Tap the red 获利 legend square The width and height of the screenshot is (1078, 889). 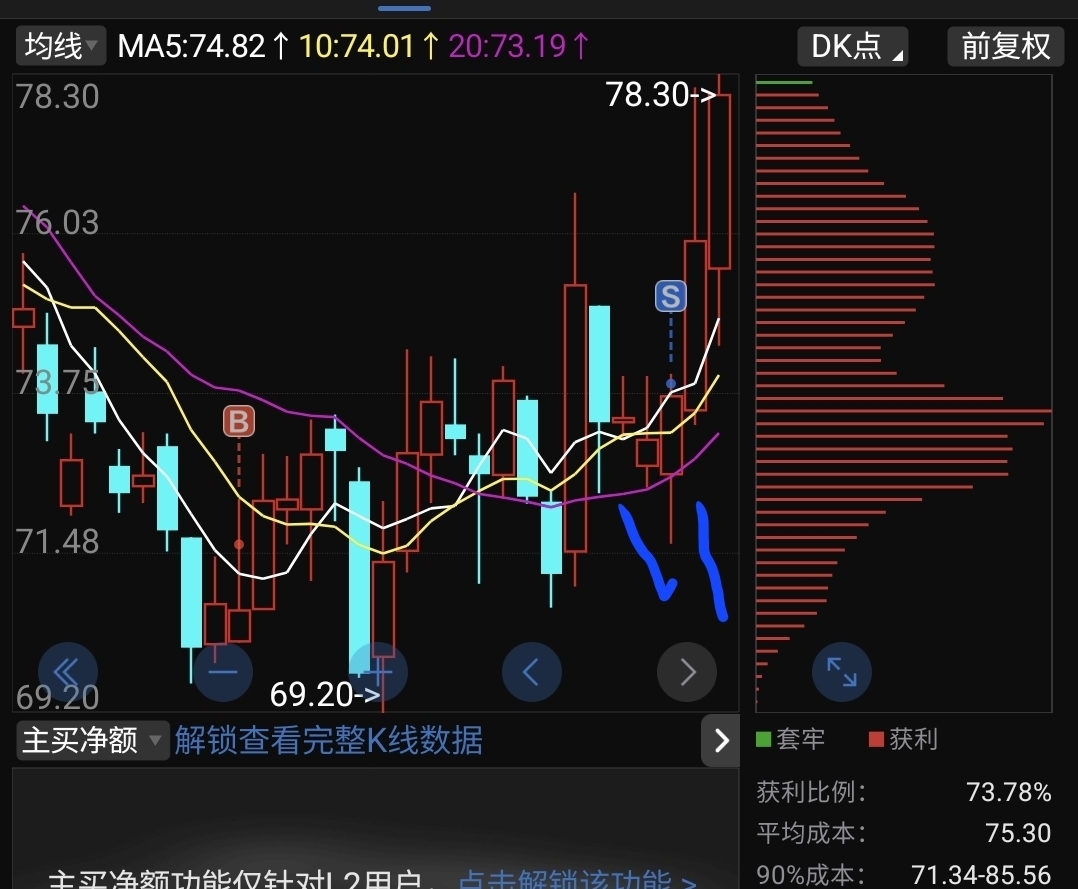pos(876,739)
